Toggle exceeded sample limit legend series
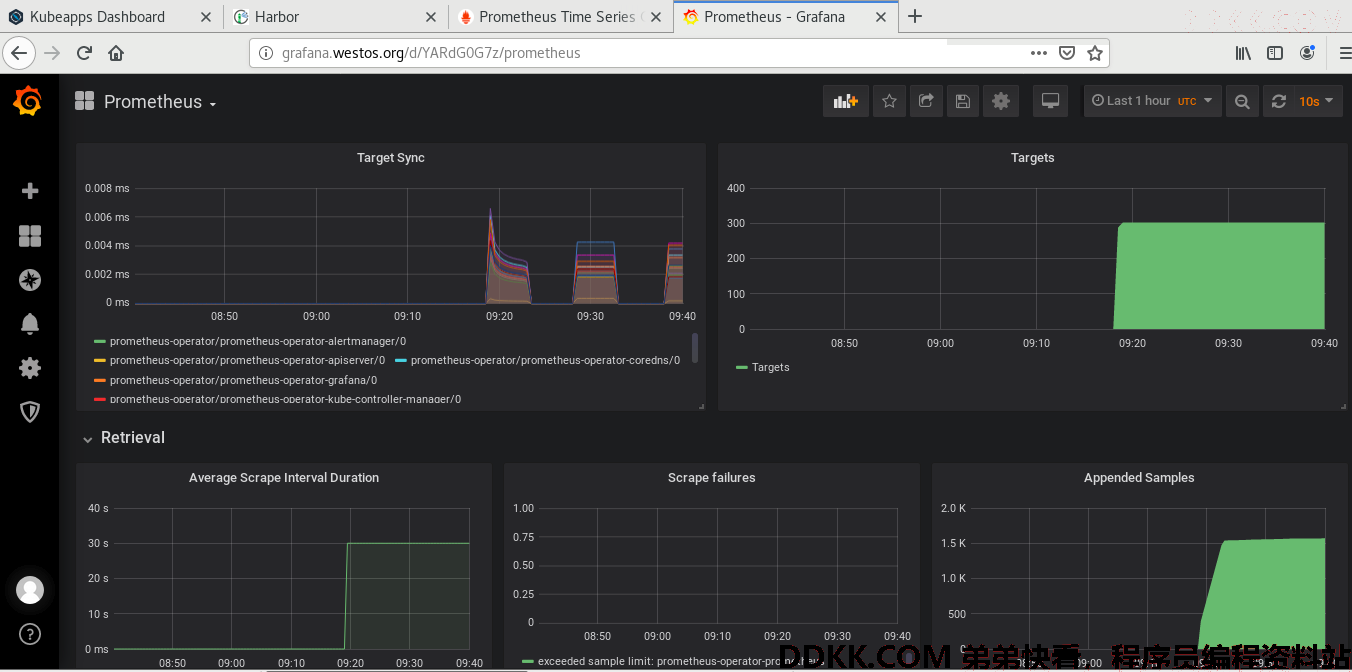Viewport: 1352px width, 672px height. click(x=680, y=661)
